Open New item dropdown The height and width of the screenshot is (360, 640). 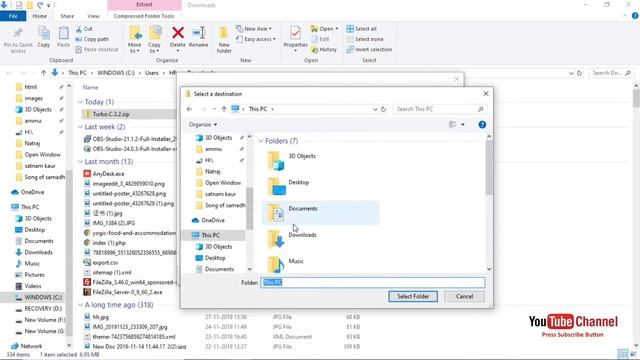coord(253,29)
